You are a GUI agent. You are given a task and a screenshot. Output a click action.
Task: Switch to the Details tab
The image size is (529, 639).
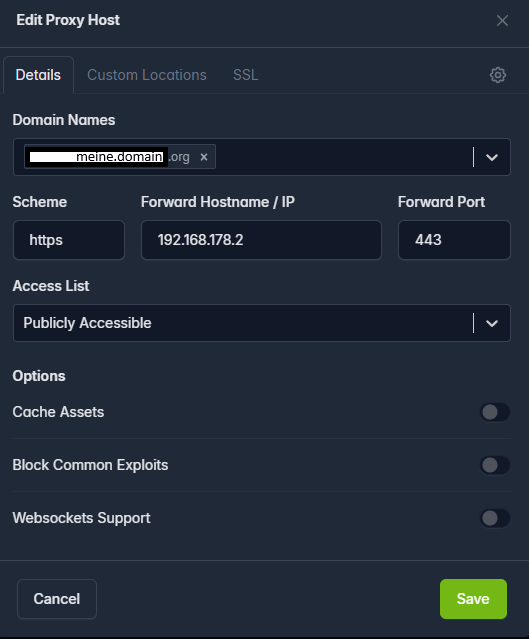38,75
